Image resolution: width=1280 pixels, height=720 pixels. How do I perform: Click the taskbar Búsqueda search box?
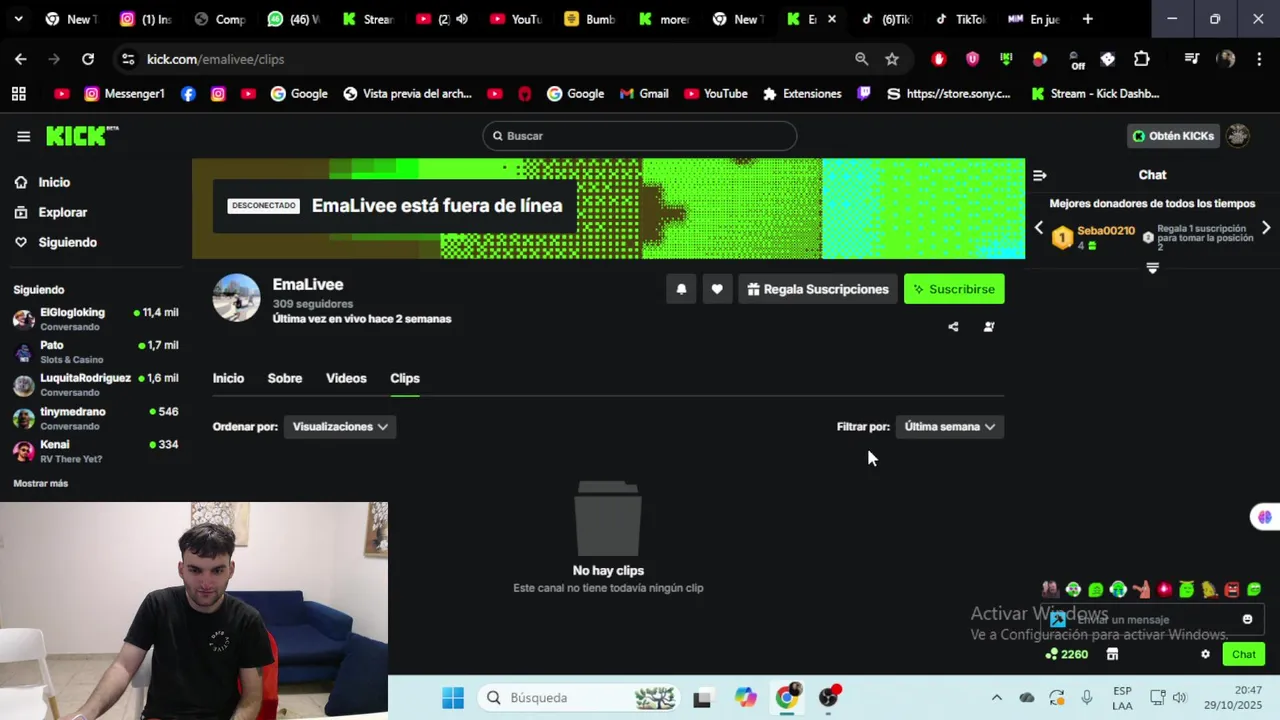pyautogui.click(x=579, y=698)
